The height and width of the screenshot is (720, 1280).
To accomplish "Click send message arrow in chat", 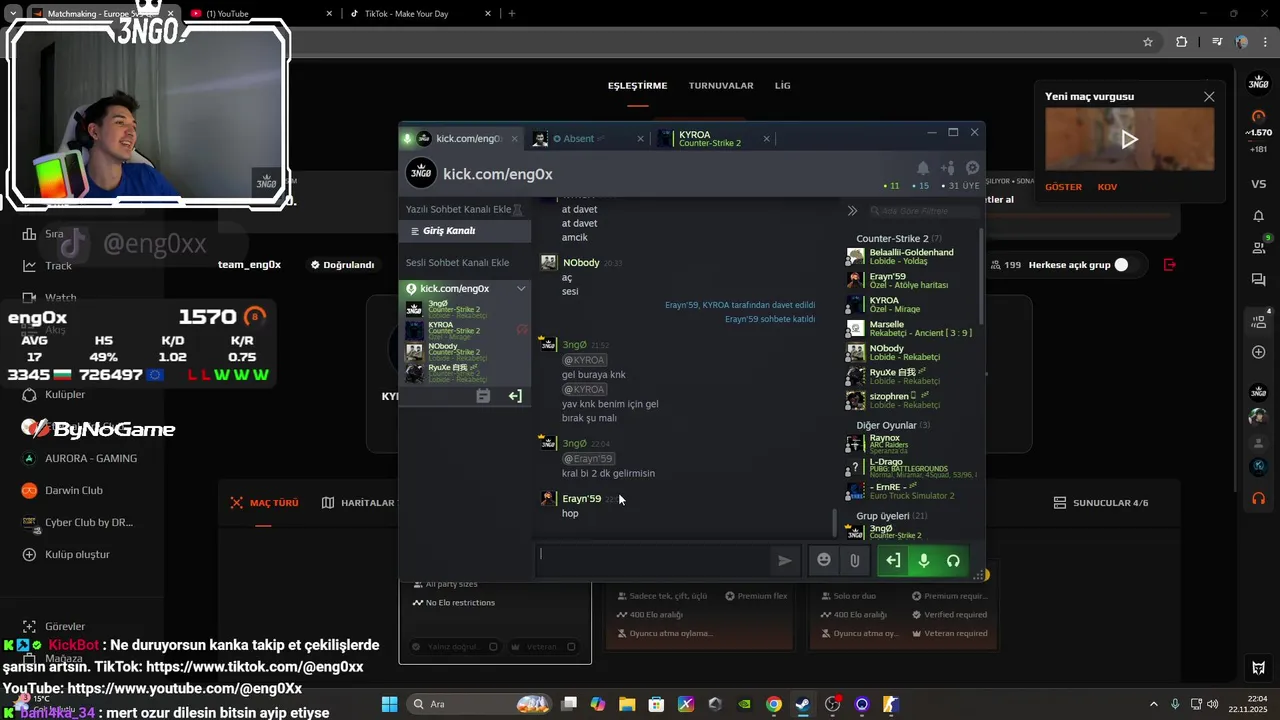I will click(785, 561).
